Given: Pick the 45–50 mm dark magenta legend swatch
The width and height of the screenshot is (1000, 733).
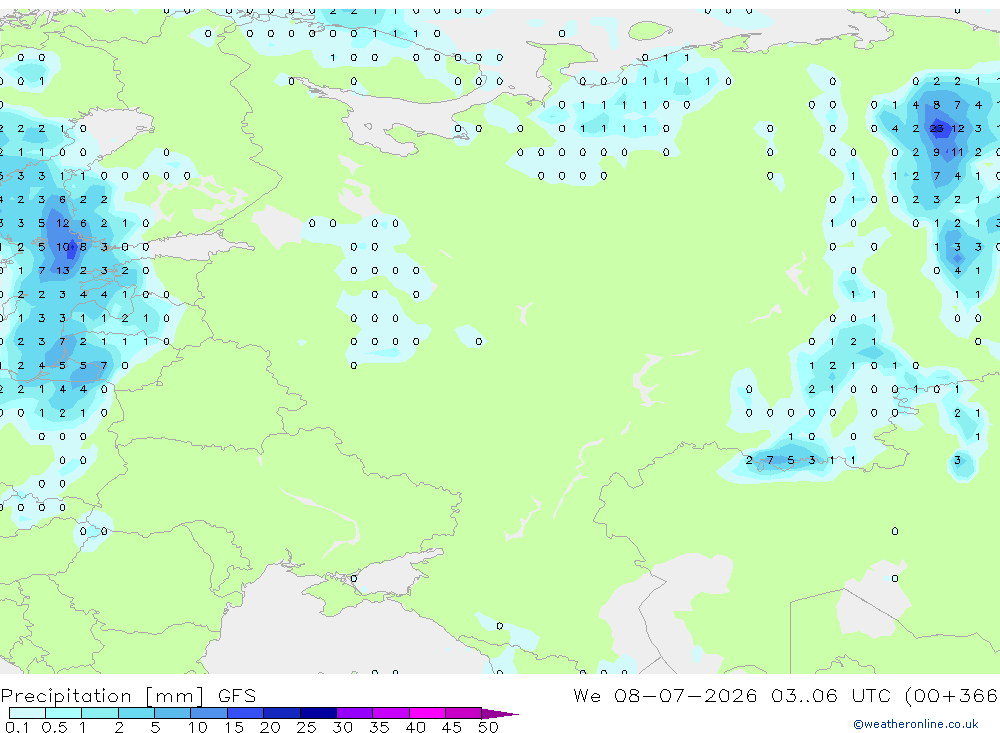Looking at the screenshot, I should 463,713.
